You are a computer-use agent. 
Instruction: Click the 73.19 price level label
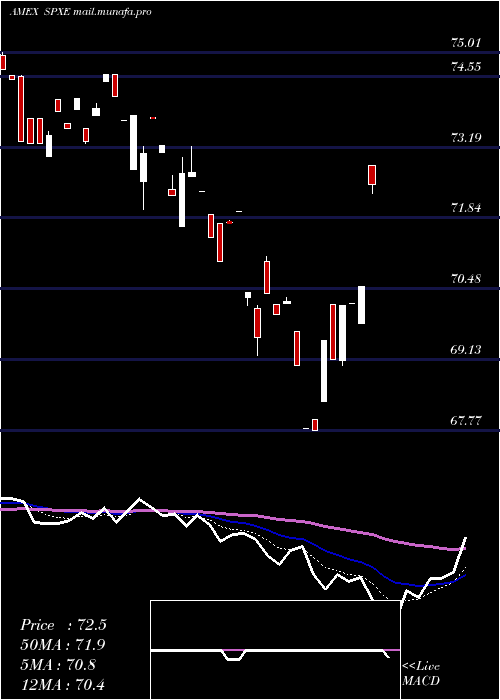(x=466, y=138)
